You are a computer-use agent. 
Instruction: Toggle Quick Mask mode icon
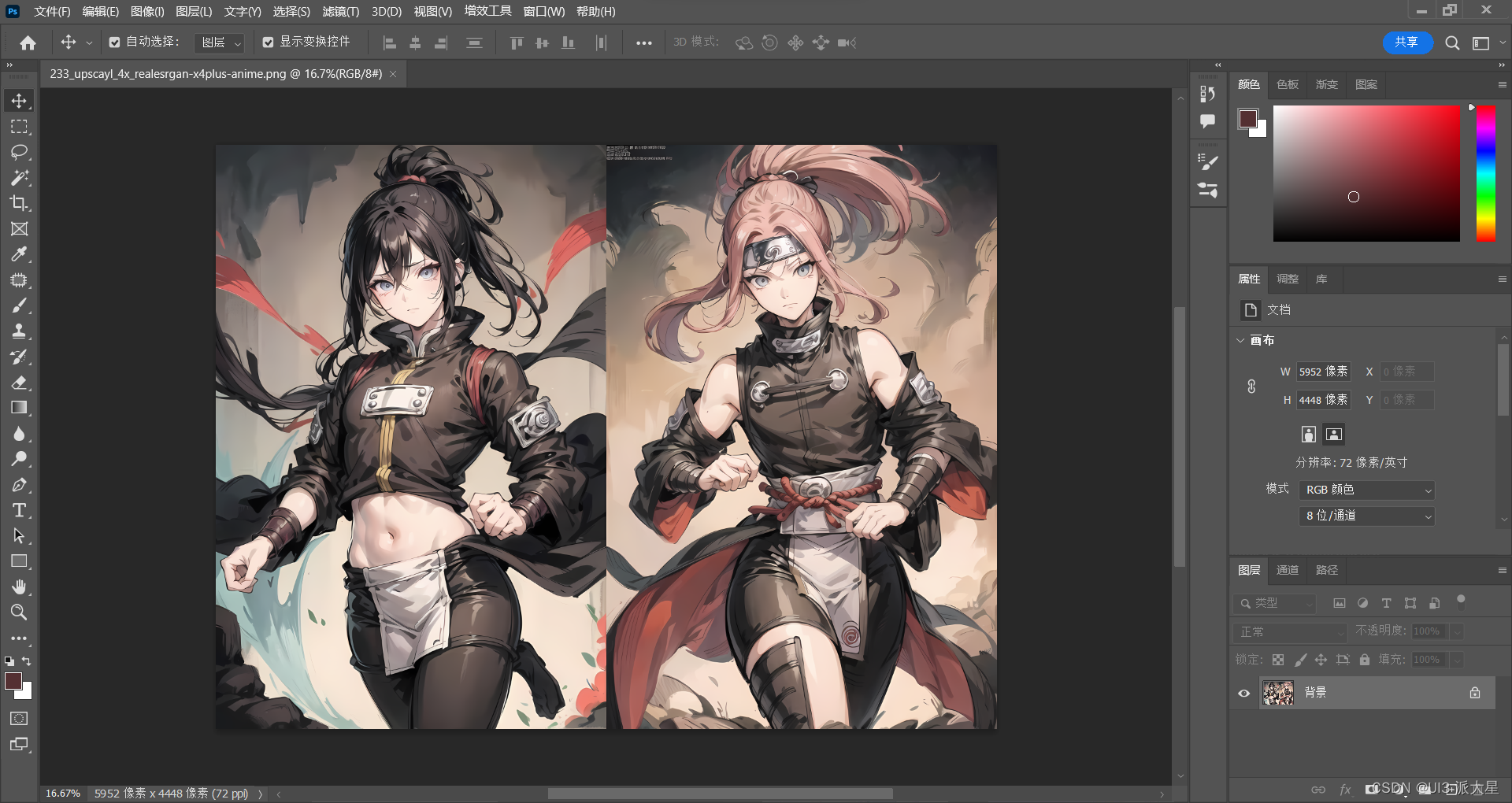point(19,719)
